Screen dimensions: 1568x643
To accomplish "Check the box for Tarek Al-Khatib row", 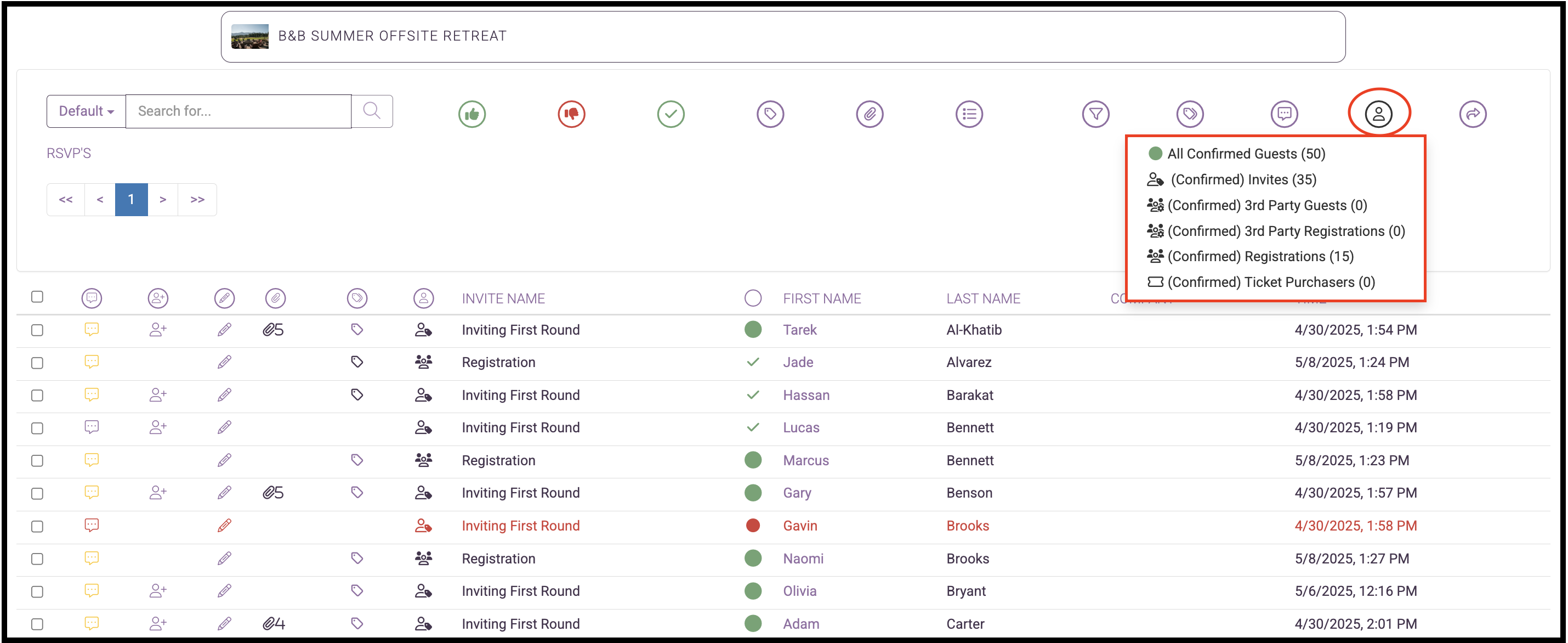I will pyautogui.click(x=37, y=330).
